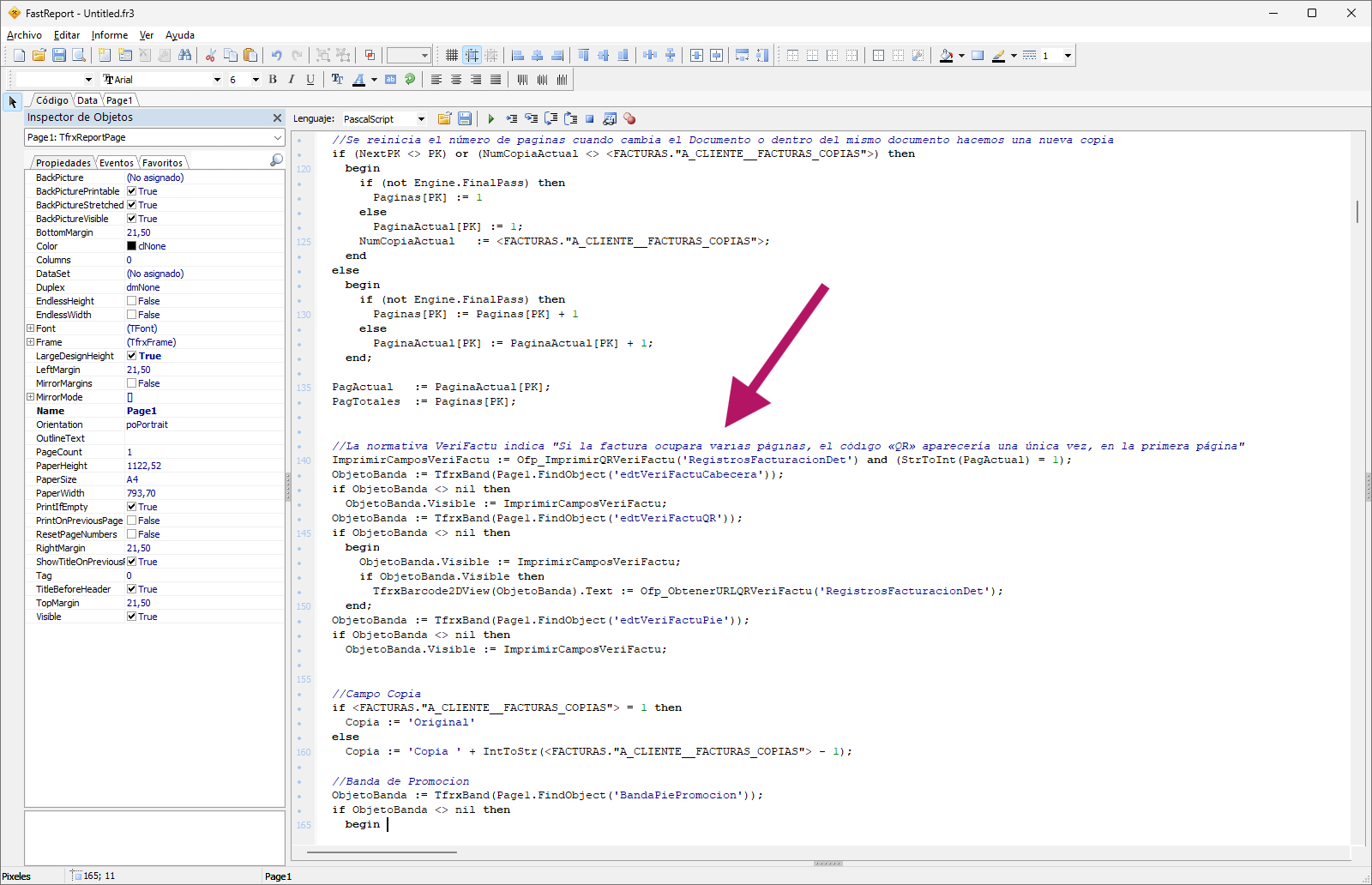Uncheck the BackPicturePrintable checkbox
This screenshot has height=885, width=1372.
[132, 191]
